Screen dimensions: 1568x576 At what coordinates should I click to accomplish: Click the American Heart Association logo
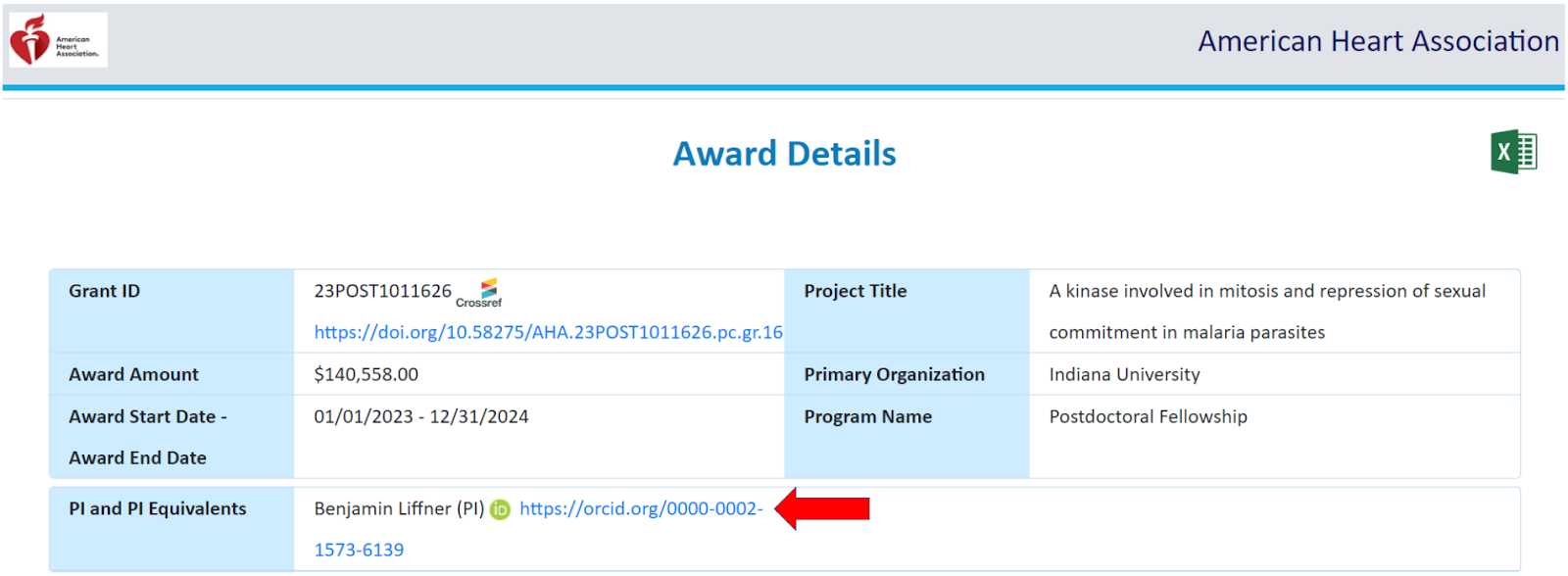click(57, 40)
